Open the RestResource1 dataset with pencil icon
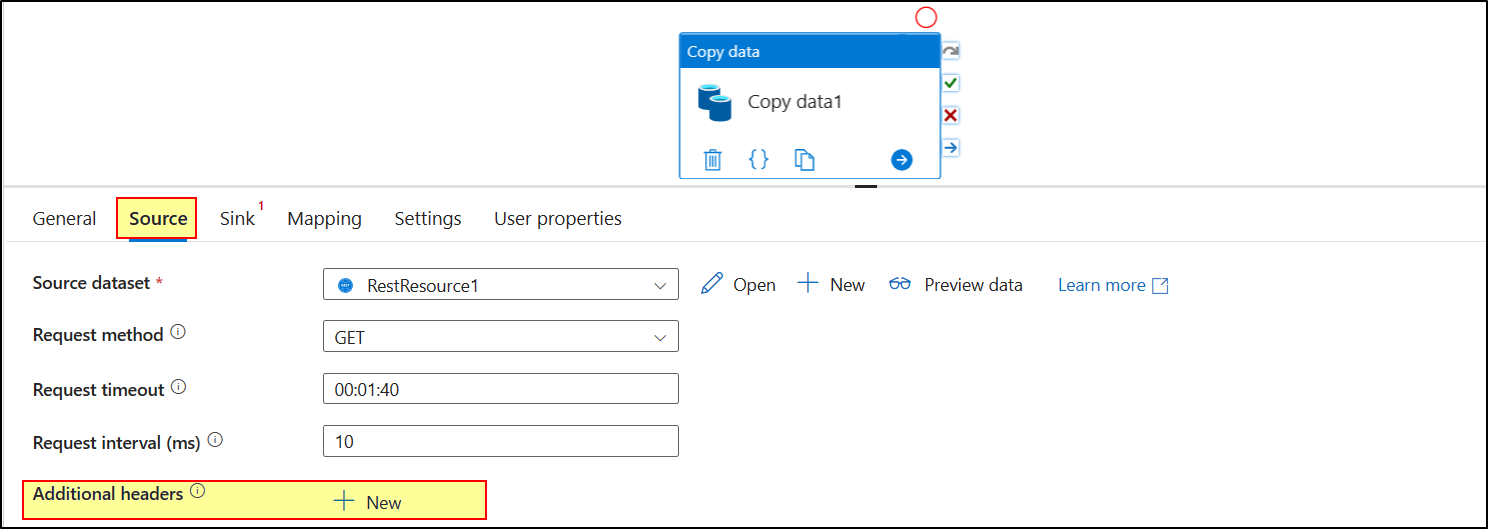 738,285
